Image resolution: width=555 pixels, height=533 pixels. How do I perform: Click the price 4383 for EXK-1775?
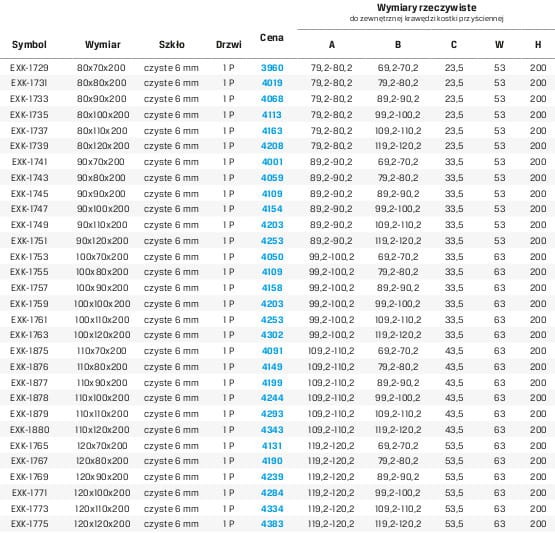[x=272, y=524]
